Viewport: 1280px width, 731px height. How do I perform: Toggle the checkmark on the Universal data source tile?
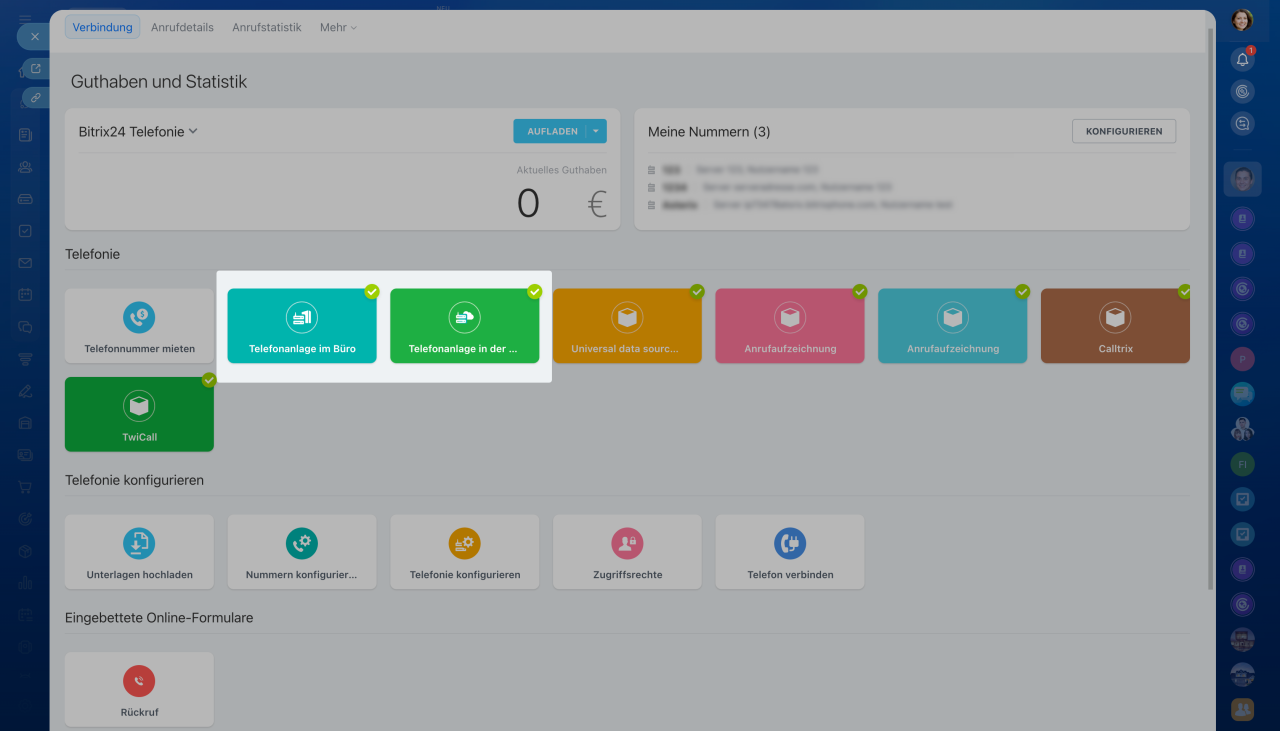tap(697, 292)
